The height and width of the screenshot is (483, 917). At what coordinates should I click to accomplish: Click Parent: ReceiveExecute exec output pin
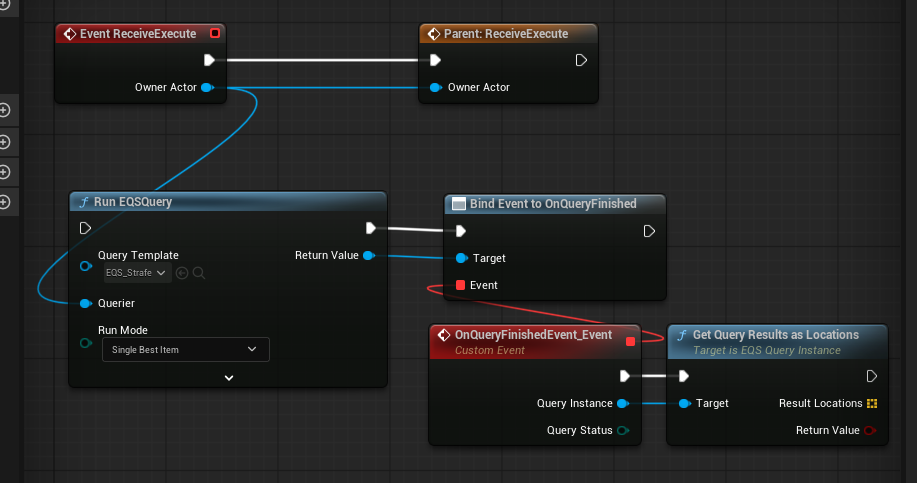(581, 60)
